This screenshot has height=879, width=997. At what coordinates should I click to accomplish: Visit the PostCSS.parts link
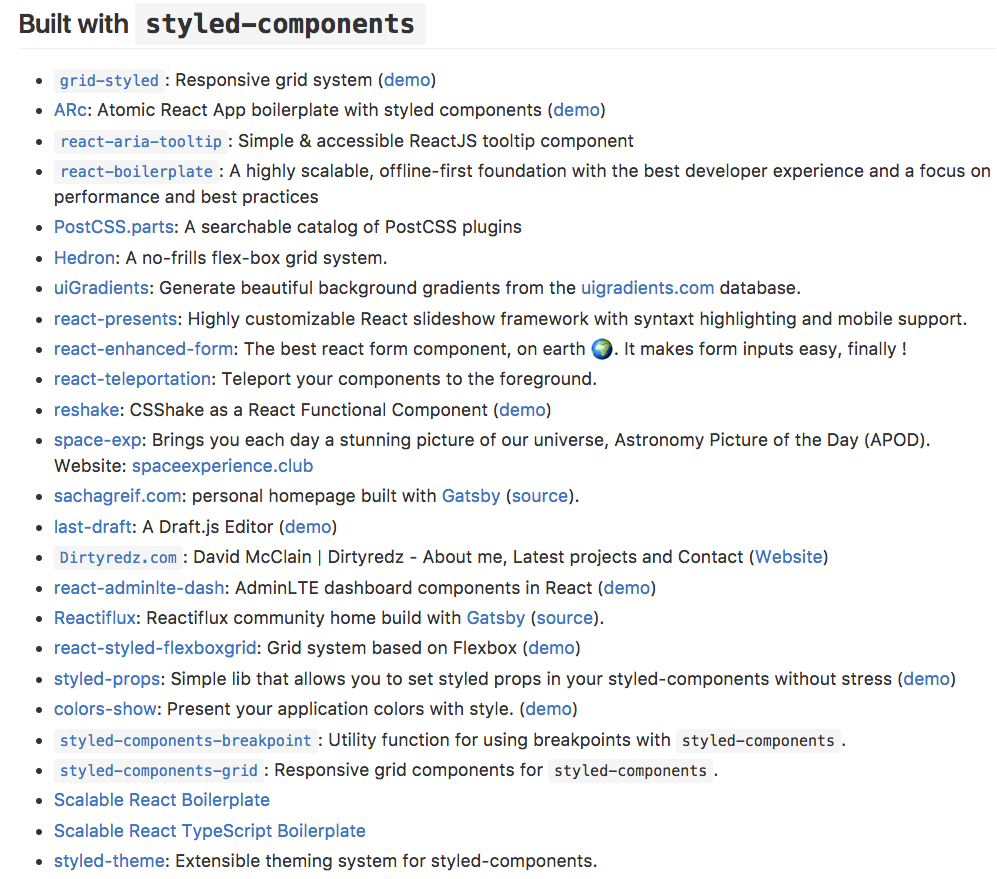click(x=114, y=227)
